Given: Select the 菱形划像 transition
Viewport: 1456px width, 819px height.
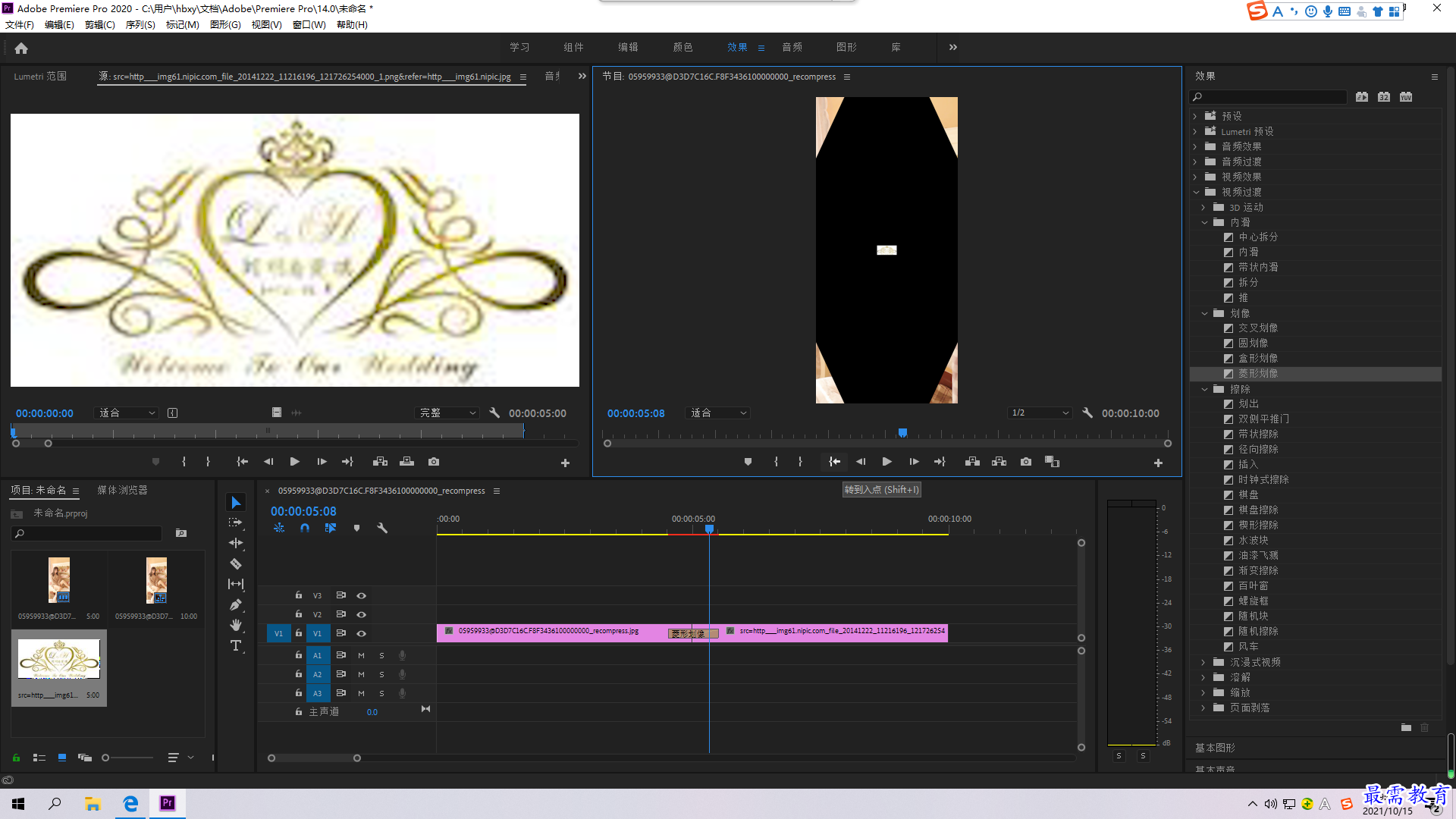Looking at the screenshot, I should (1258, 374).
